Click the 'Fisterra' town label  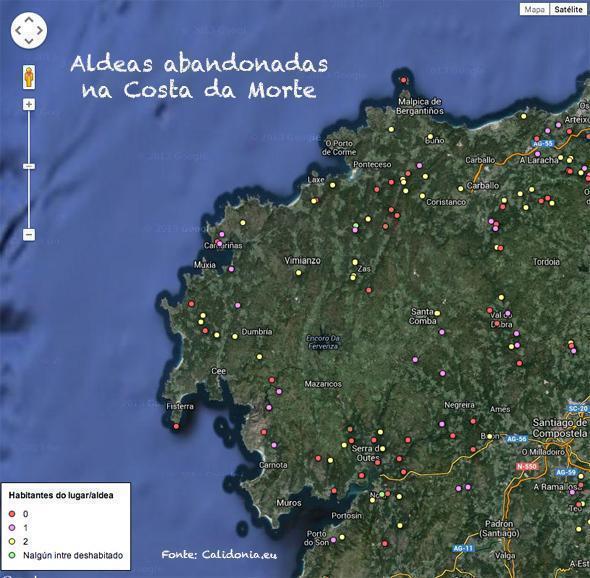tap(180, 406)
